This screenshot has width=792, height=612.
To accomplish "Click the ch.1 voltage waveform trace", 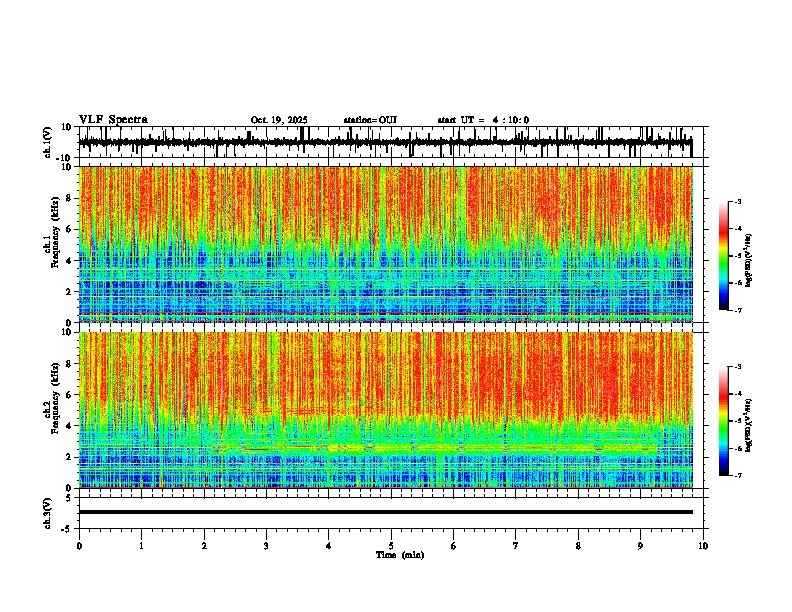I will (385, 142).
